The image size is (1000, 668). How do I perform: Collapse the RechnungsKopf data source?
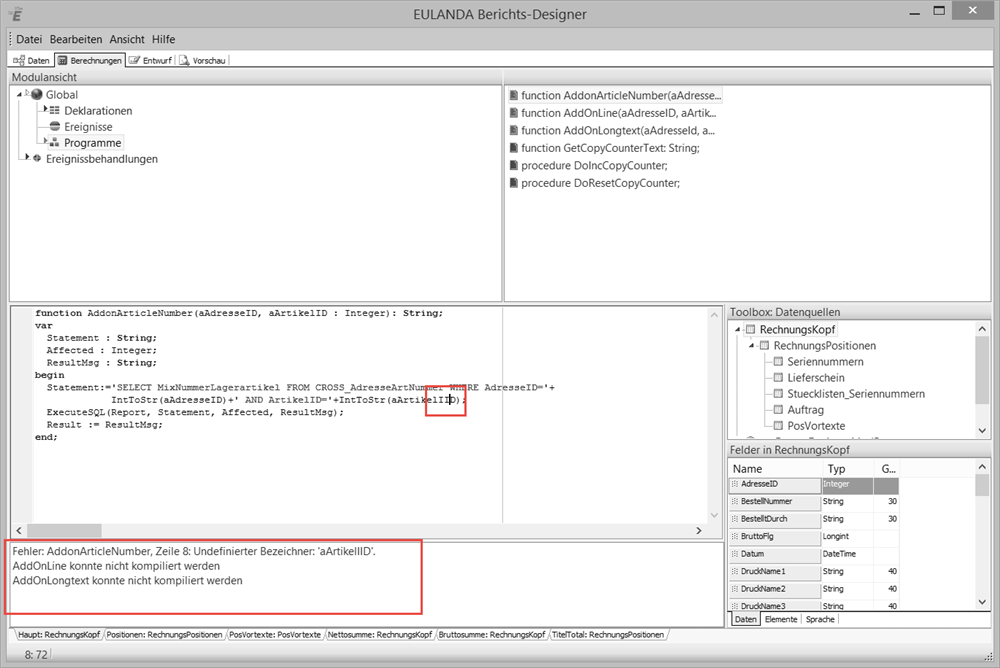click(738, 330)
